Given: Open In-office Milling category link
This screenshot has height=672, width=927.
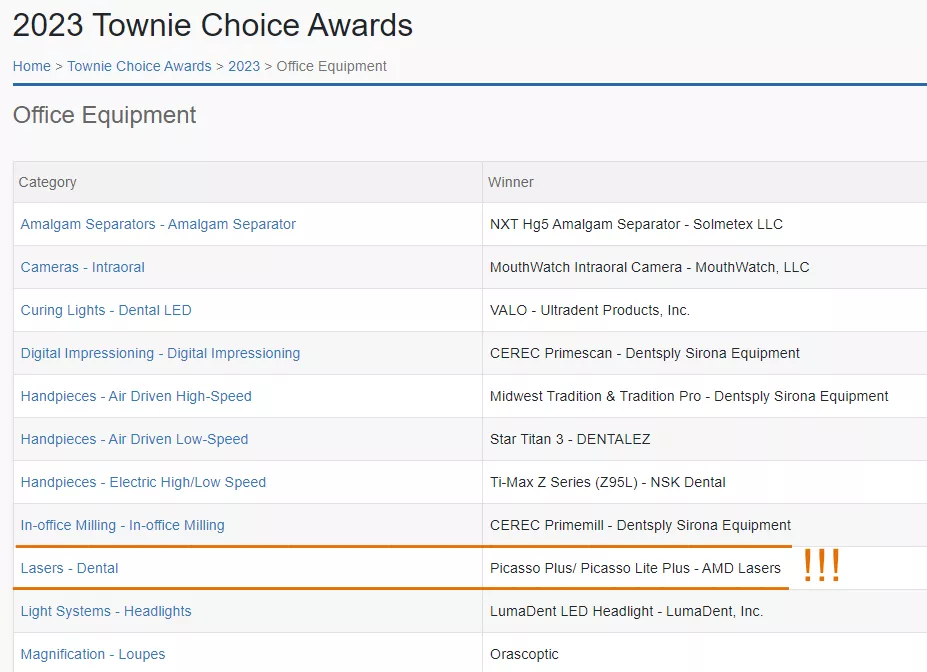Looking at the screenshot, I should pos(122,525).
